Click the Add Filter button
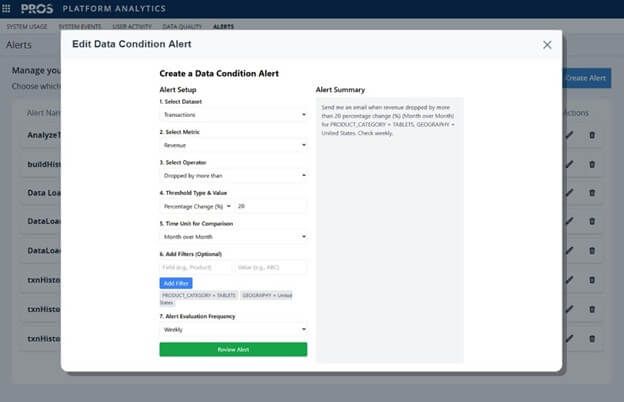Image resolution: width=624 pixels, height=402 pixels. (x=176, y=283)
